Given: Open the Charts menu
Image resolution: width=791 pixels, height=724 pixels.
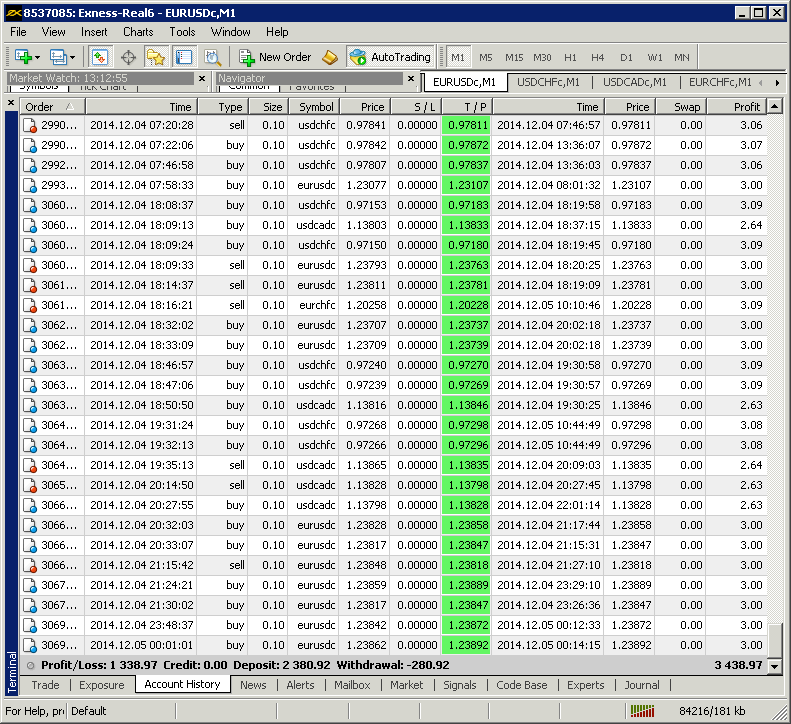Looking at the screenshot, I should (x=138, y=32).
